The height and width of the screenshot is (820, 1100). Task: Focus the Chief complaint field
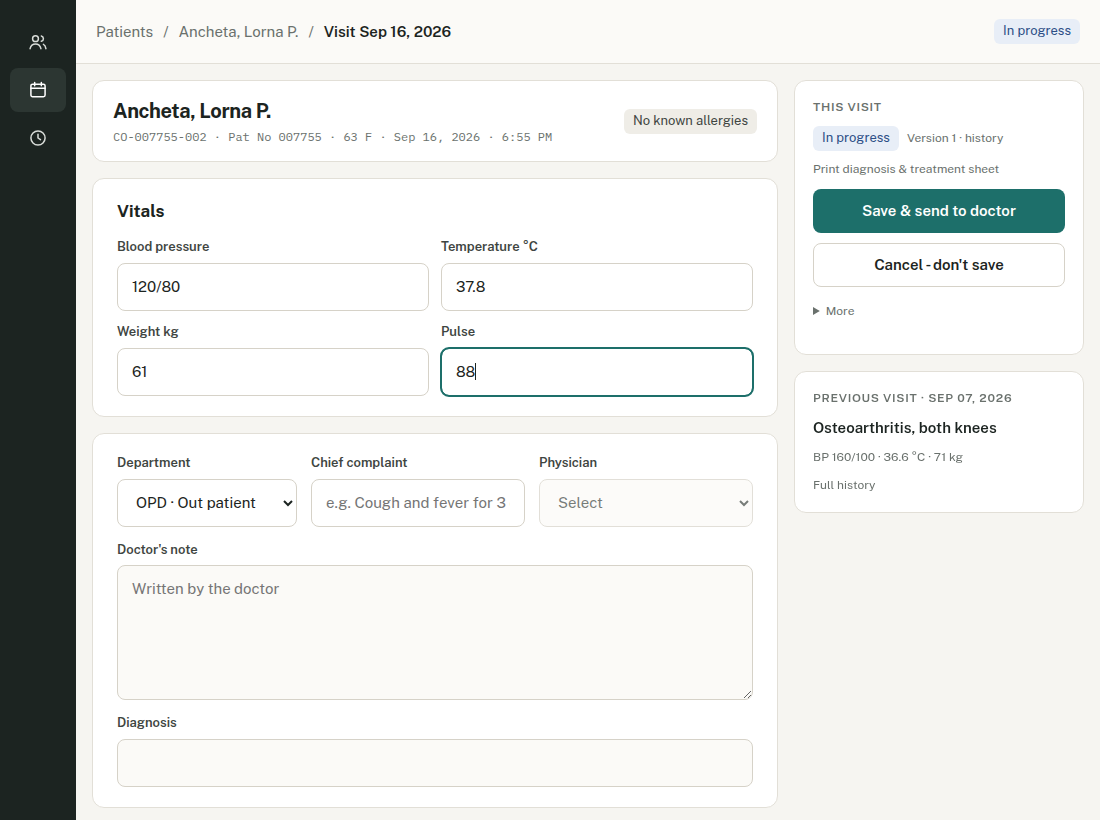417,503
